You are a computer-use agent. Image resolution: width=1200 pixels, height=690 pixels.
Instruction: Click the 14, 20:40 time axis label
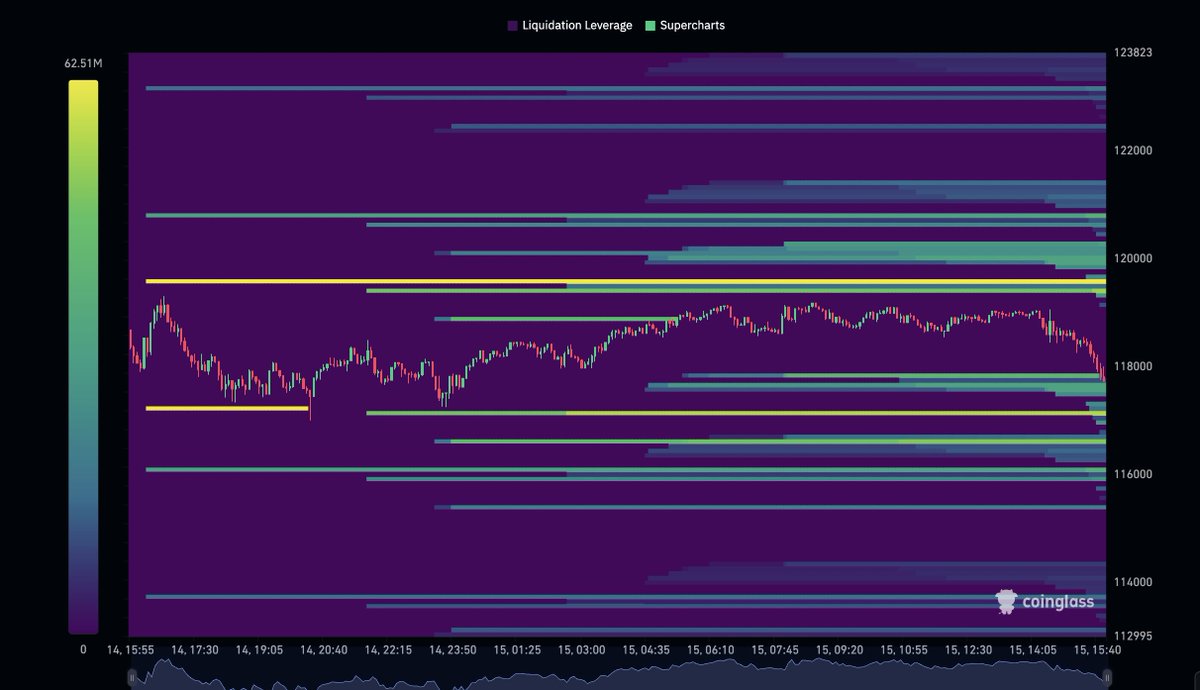pyautogui.click(x=324, y=650)
